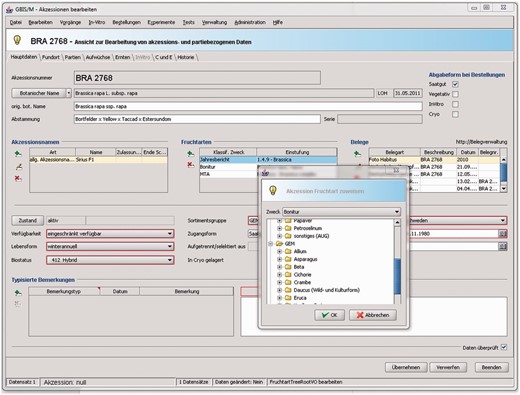Click the Petroselinum folder icon

(288, 228)
